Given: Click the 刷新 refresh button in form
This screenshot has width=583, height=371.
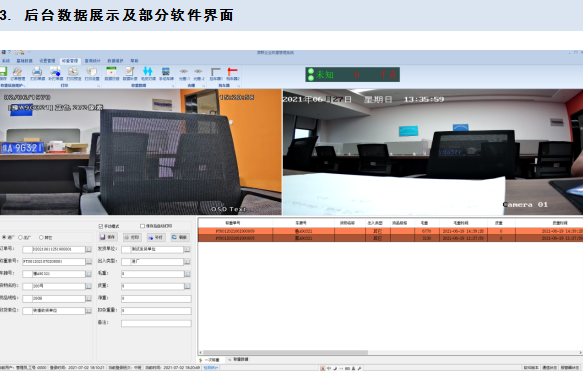Looking at the screenshot, I should pyautogui.click(x=180, y=237).
